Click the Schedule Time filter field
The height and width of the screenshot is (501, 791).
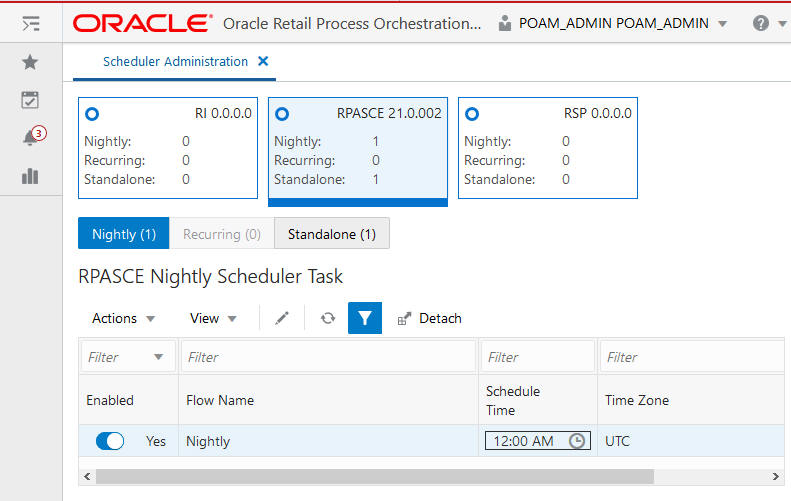point(537,357)
